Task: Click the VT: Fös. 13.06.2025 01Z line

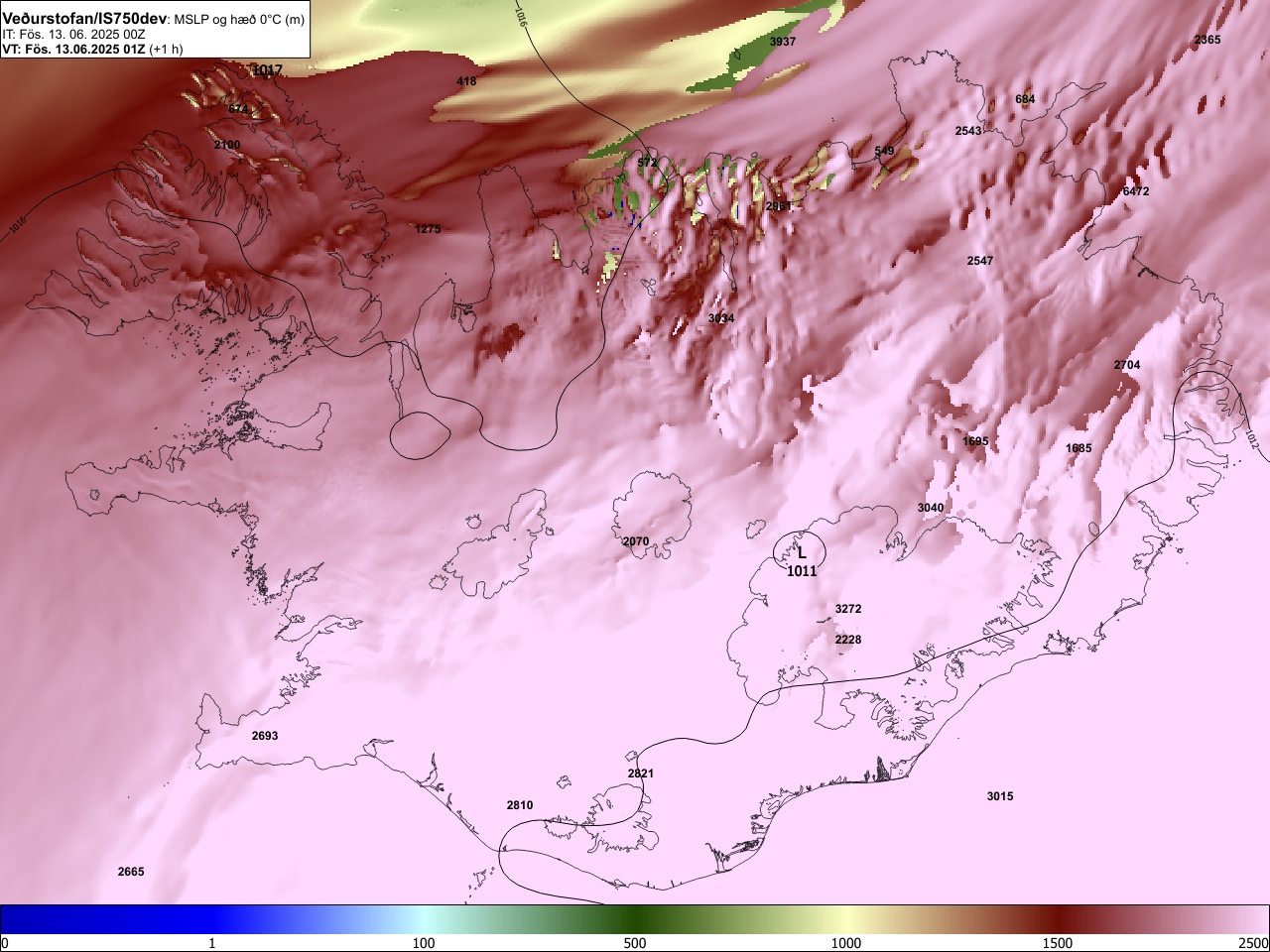Action: click(92, 49)
